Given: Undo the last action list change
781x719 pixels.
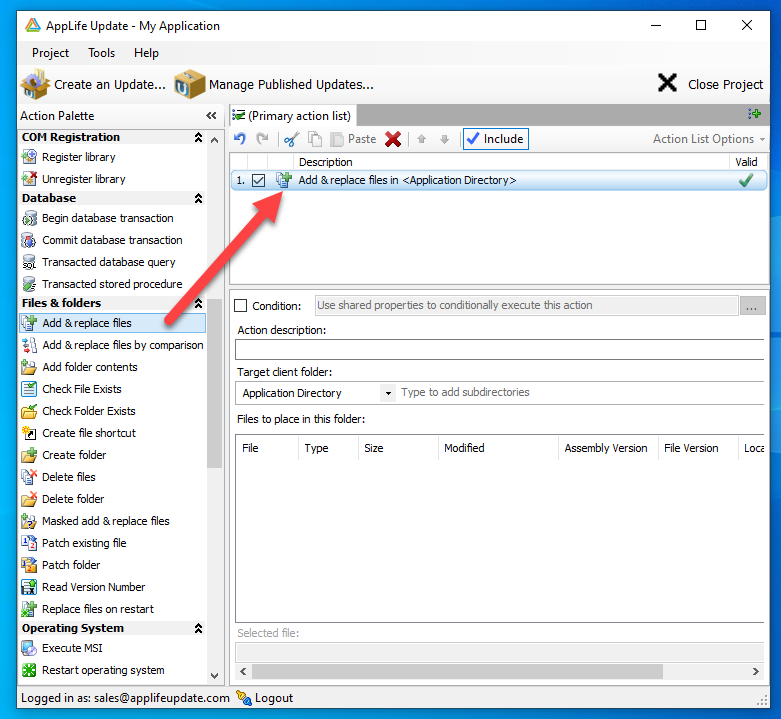Looking at the screenshot, I should pos(240,139).
